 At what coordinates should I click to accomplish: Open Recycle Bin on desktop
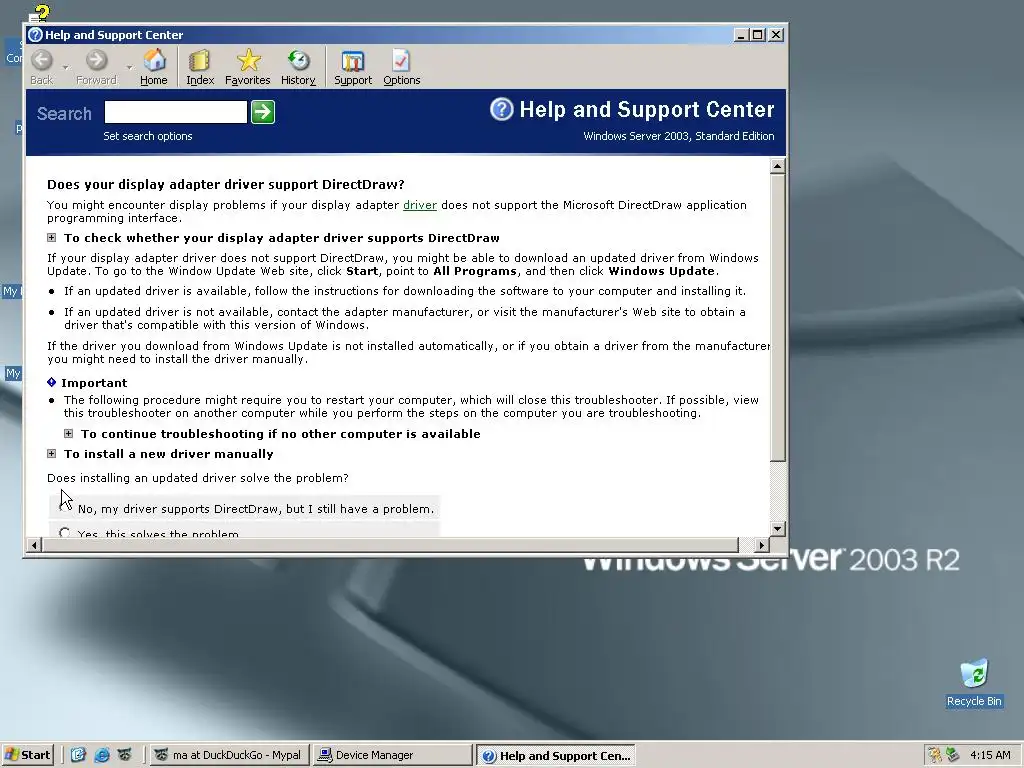click(x=974, y=683)
